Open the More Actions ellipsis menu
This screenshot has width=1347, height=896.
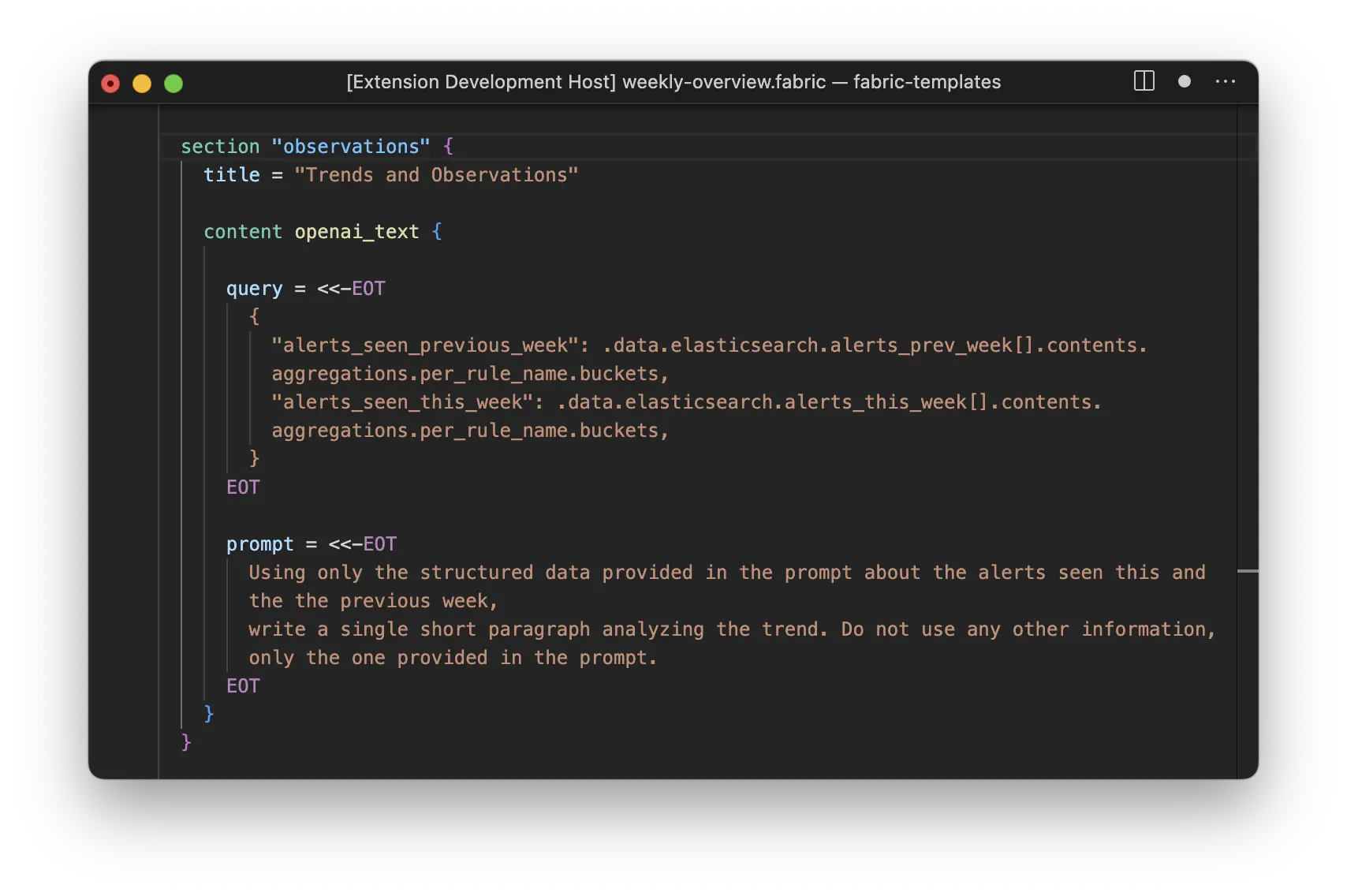click(x=1226, y=81)
